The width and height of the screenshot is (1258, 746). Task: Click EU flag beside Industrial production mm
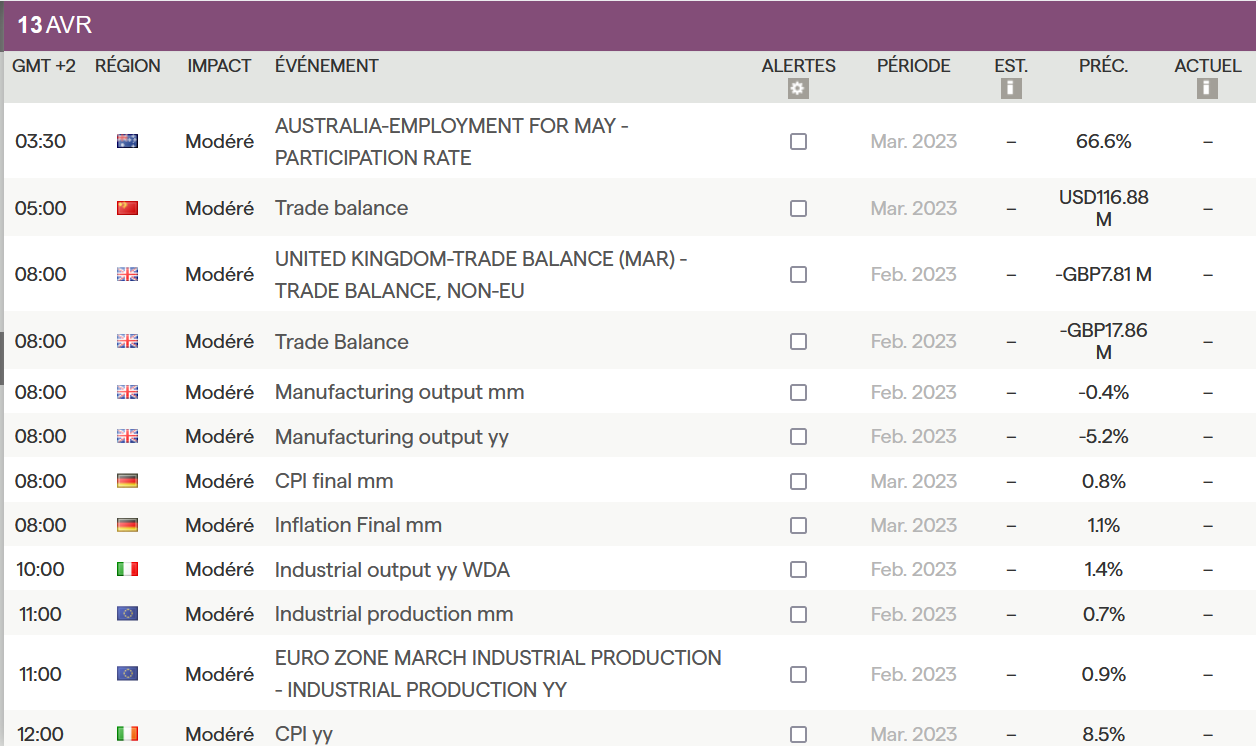(x=127, y=614)
